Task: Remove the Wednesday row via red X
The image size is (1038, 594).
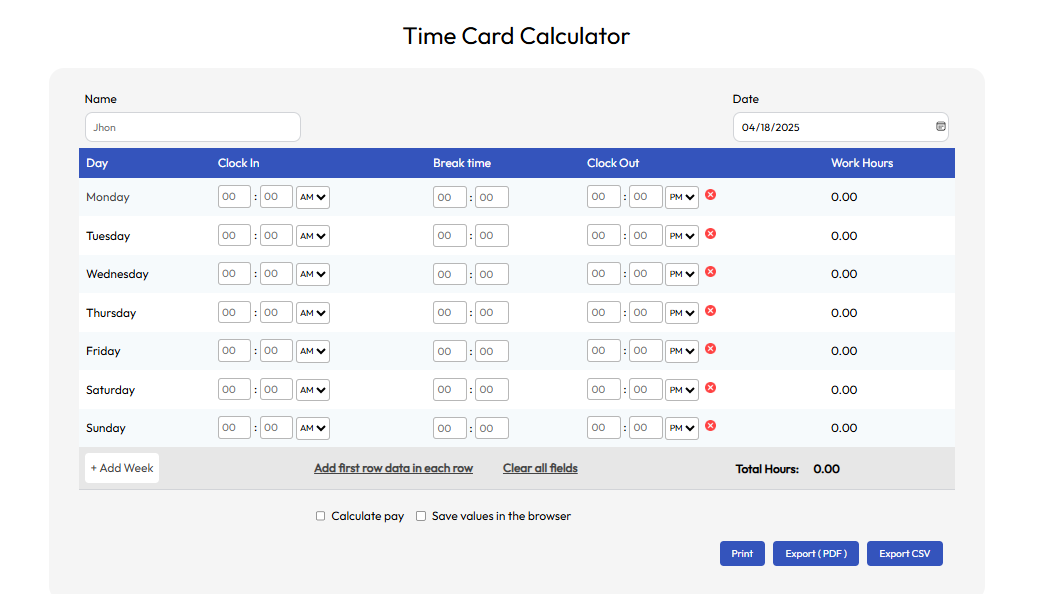Action: pos(710,272)
